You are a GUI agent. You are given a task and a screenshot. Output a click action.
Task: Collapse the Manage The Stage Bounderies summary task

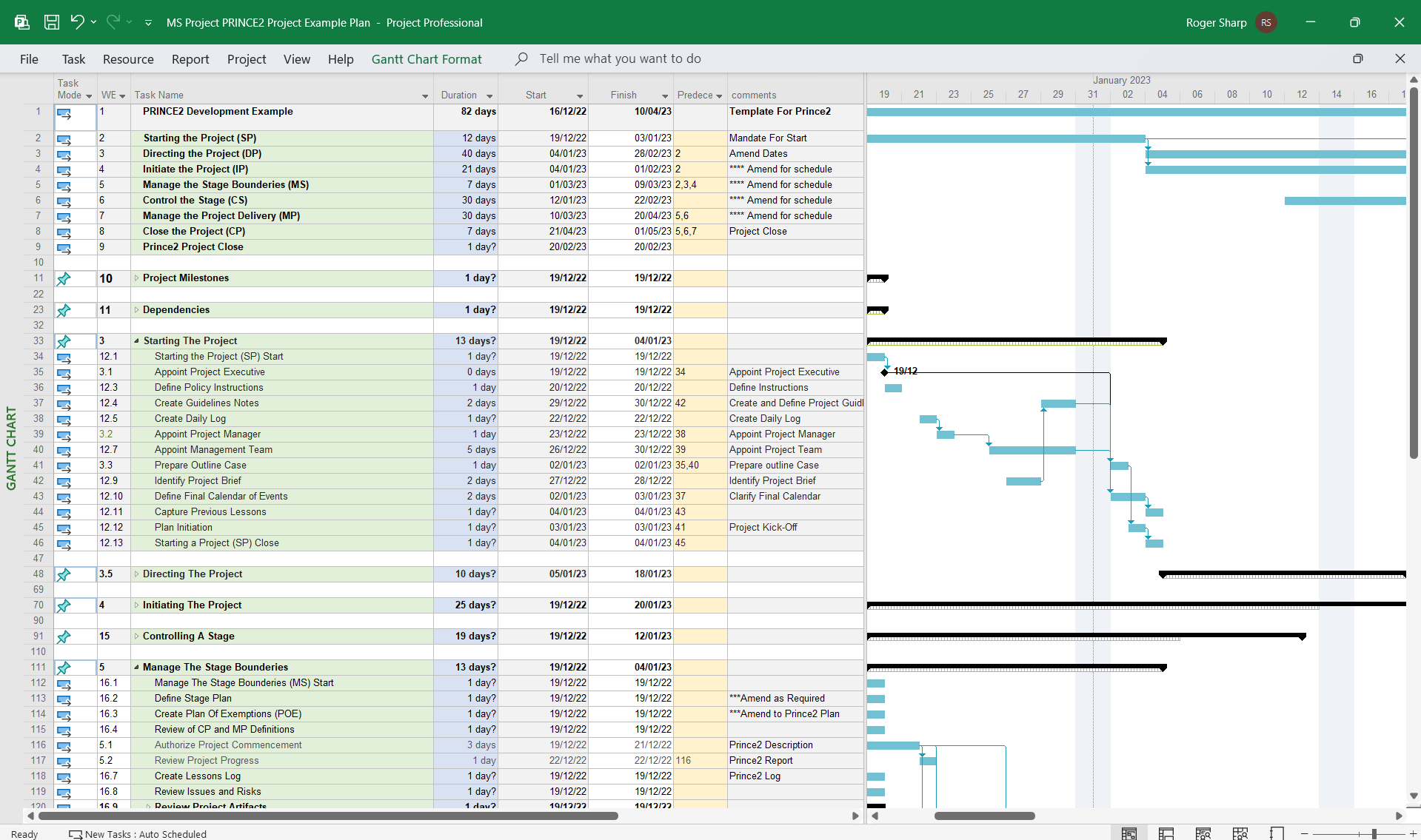[x=136, y=668]
